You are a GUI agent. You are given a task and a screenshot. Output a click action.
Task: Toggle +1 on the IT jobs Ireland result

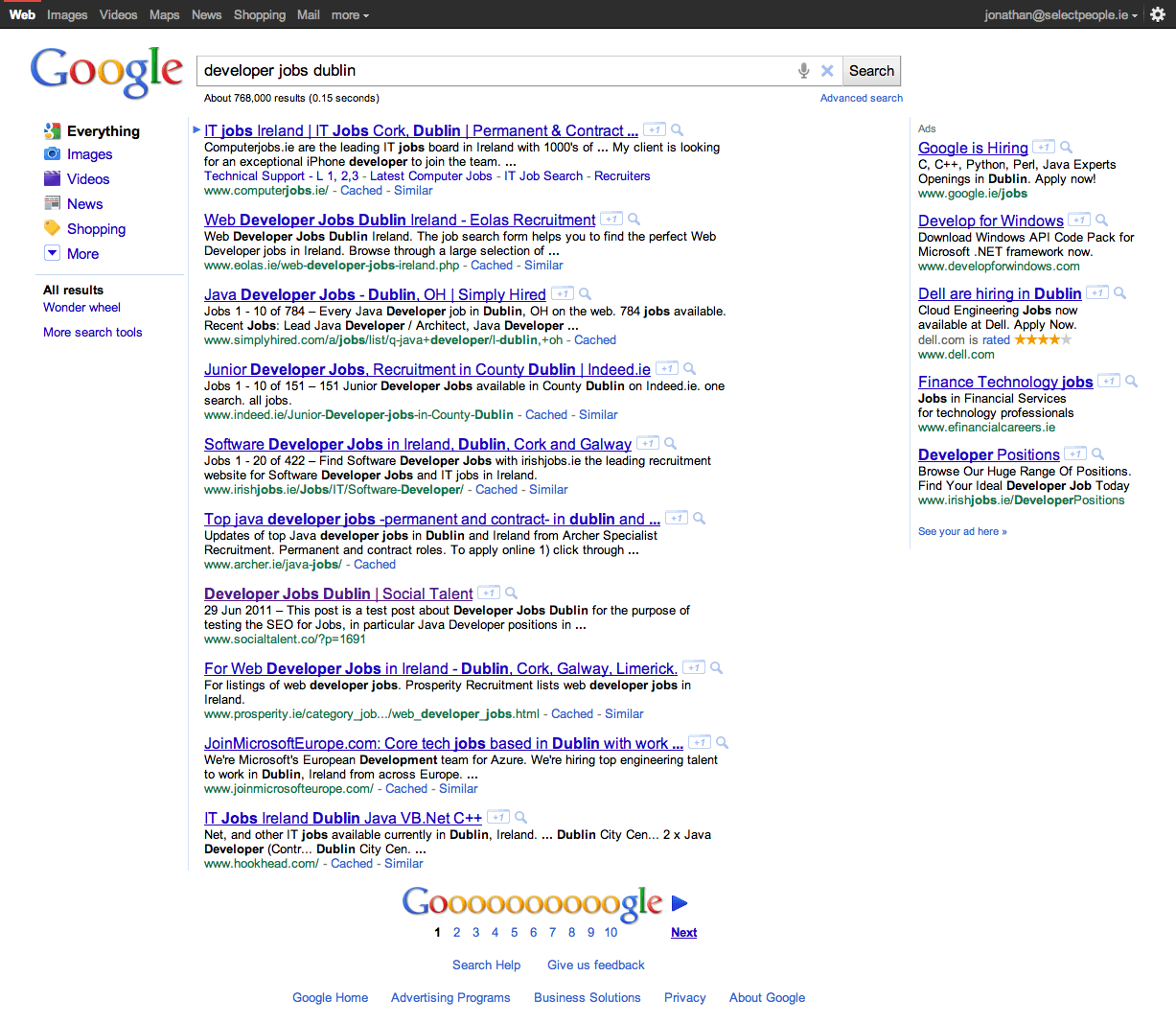(x=655, y=128)
